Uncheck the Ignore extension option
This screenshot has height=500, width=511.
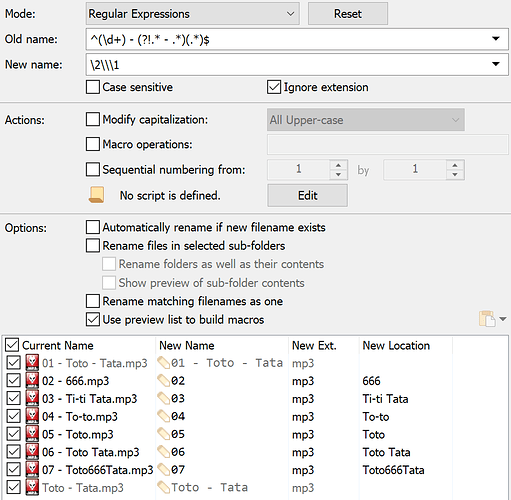click(x=274, y=87)
